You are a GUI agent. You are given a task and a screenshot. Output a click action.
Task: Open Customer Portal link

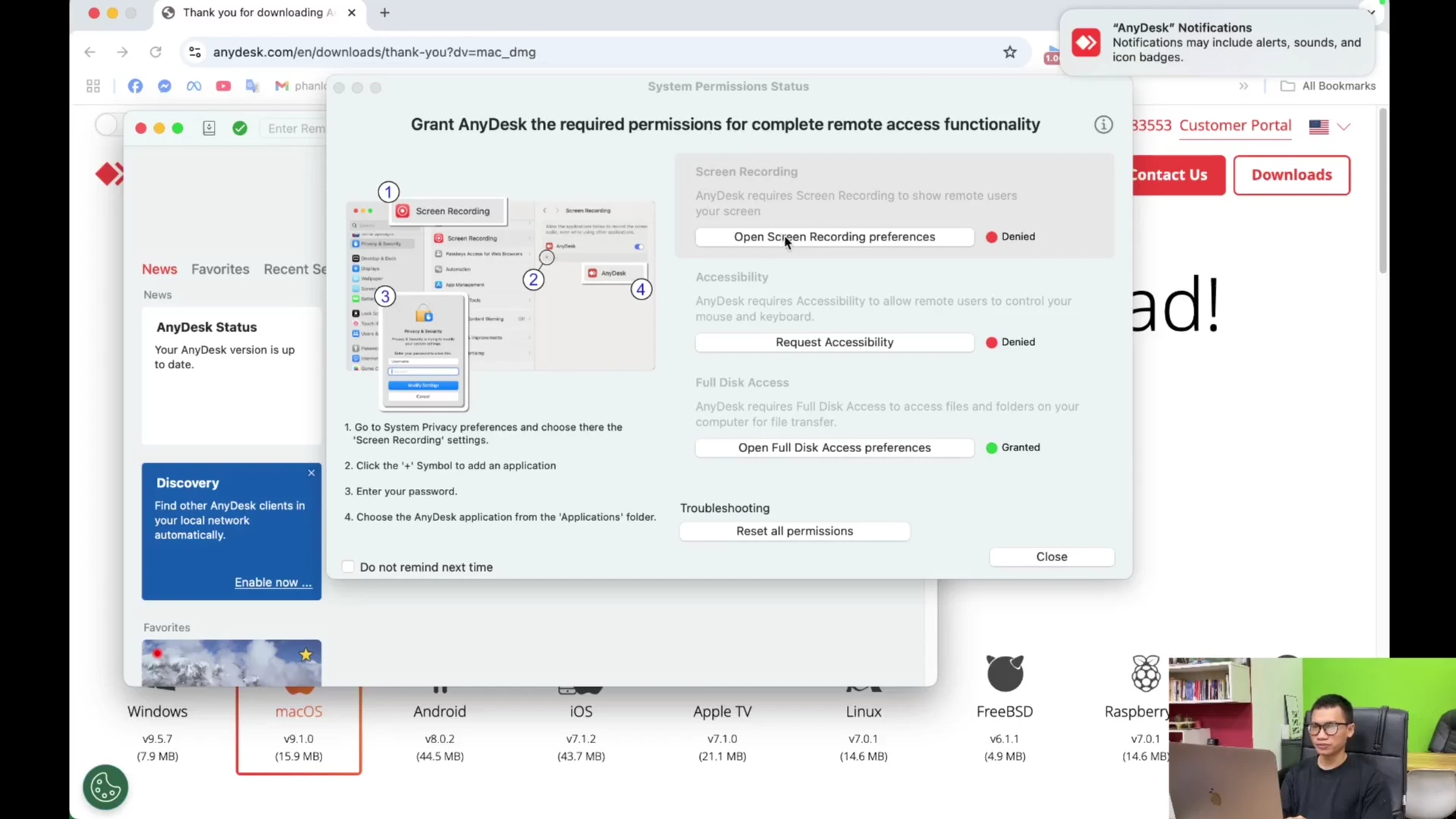1235,126
